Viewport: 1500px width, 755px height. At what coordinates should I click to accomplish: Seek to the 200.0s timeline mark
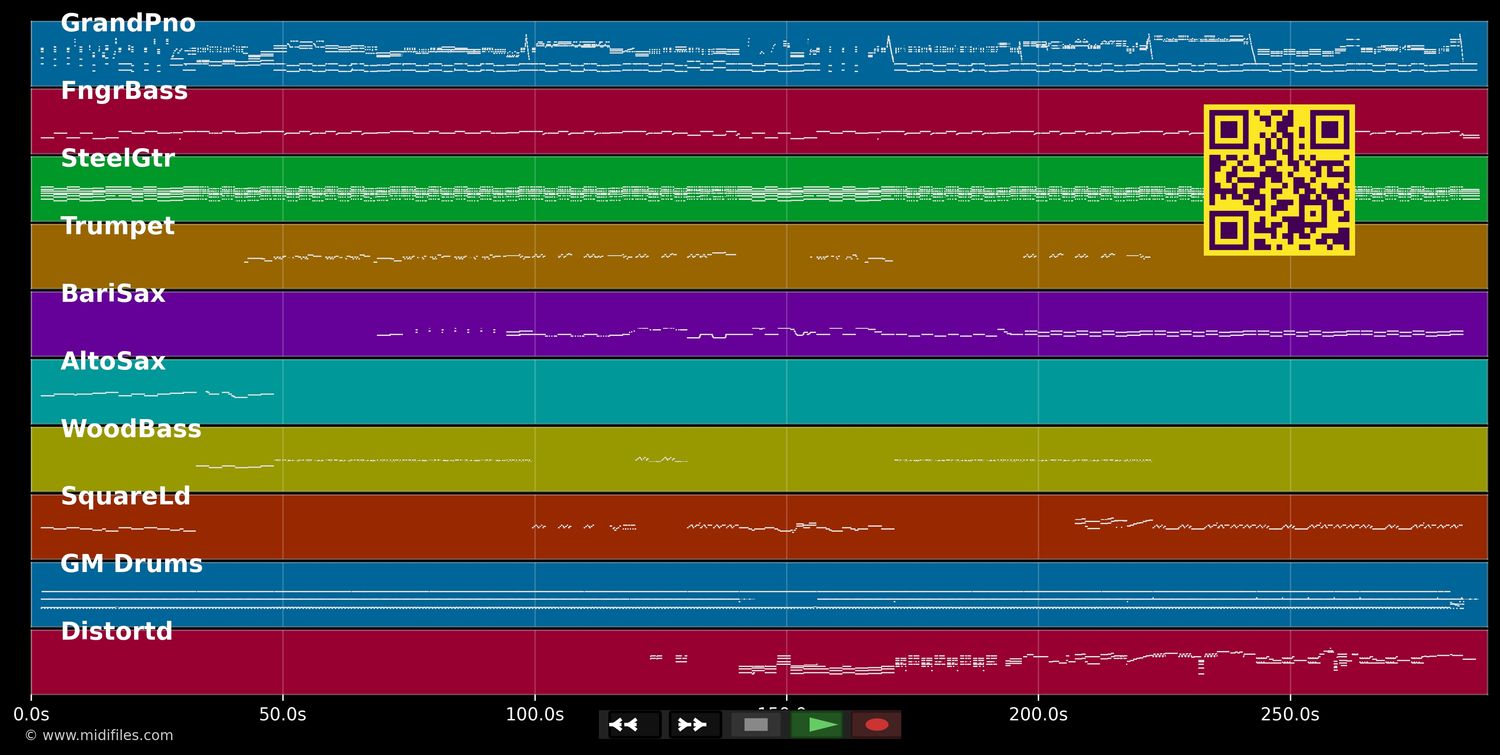click(x=1038, y=715)
